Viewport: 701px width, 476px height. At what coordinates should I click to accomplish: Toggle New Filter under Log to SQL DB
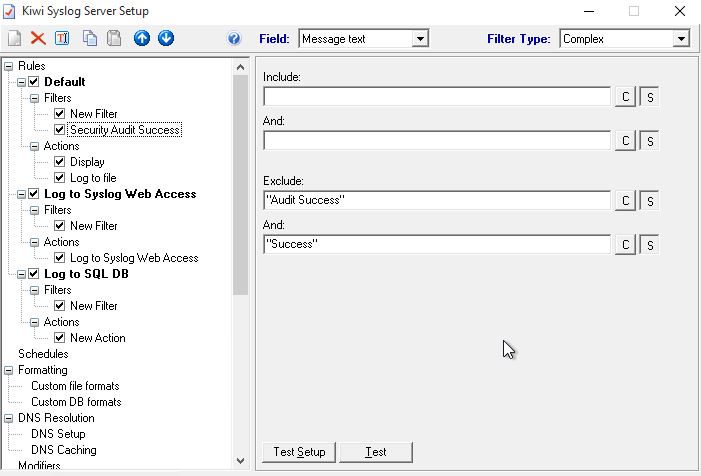(x=59, y=306)
